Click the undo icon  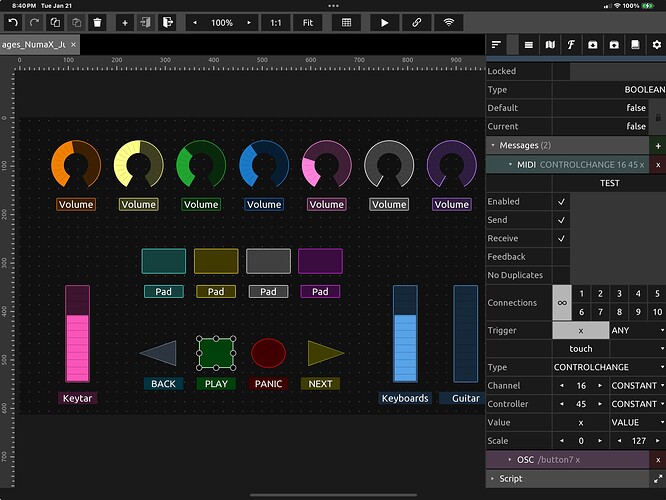13,23
